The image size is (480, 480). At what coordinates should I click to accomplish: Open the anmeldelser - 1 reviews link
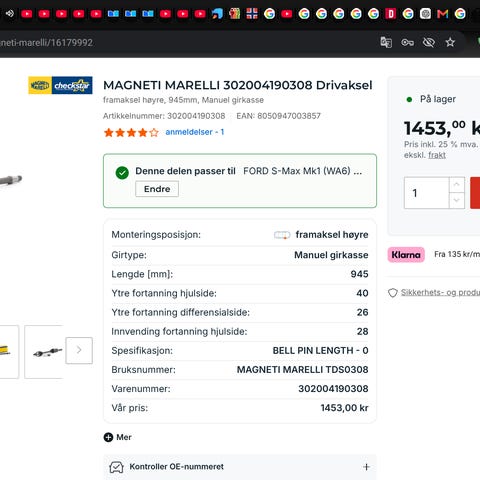click(195, 132)
